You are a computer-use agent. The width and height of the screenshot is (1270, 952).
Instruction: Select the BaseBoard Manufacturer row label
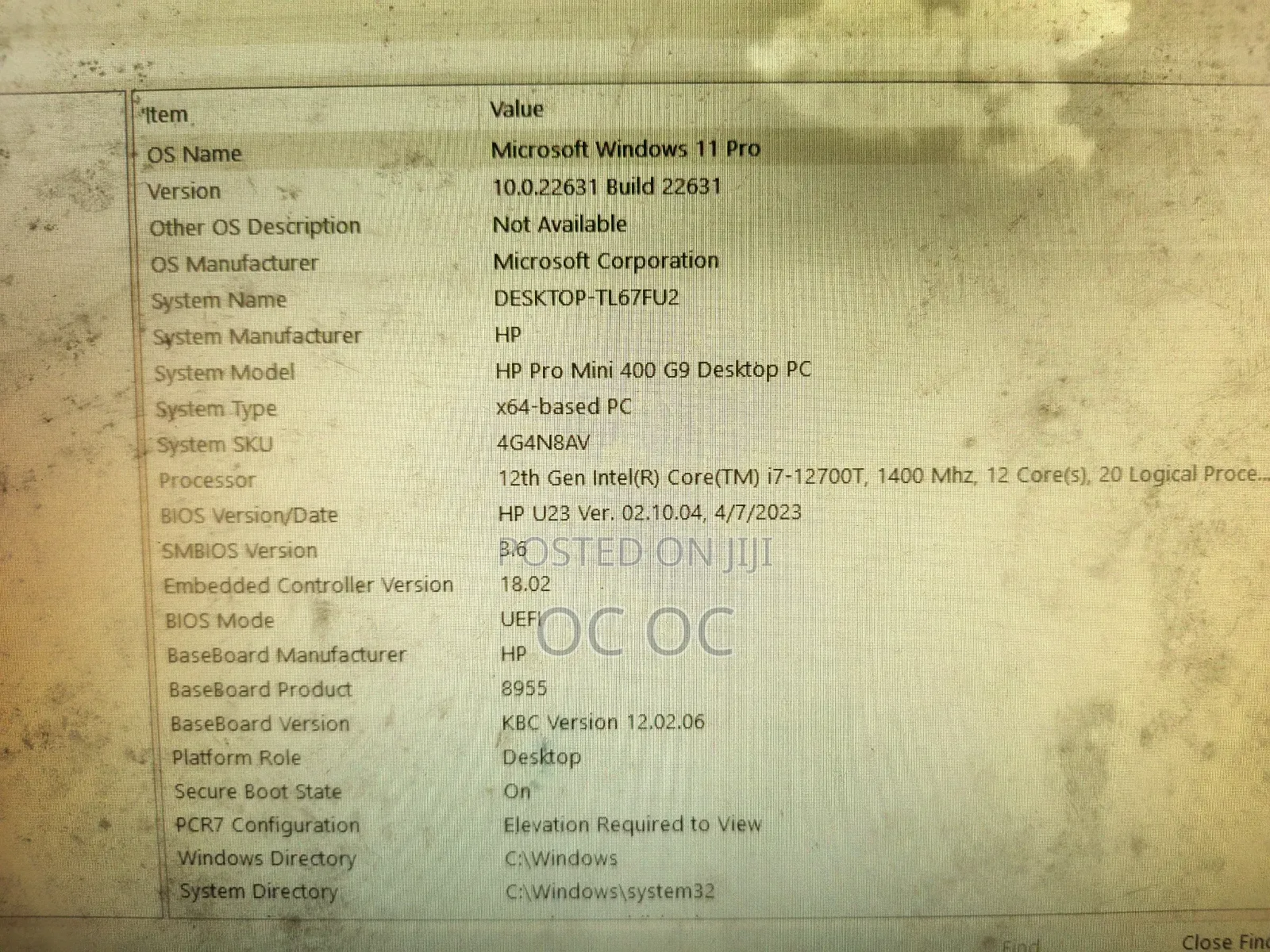[287, 655]
